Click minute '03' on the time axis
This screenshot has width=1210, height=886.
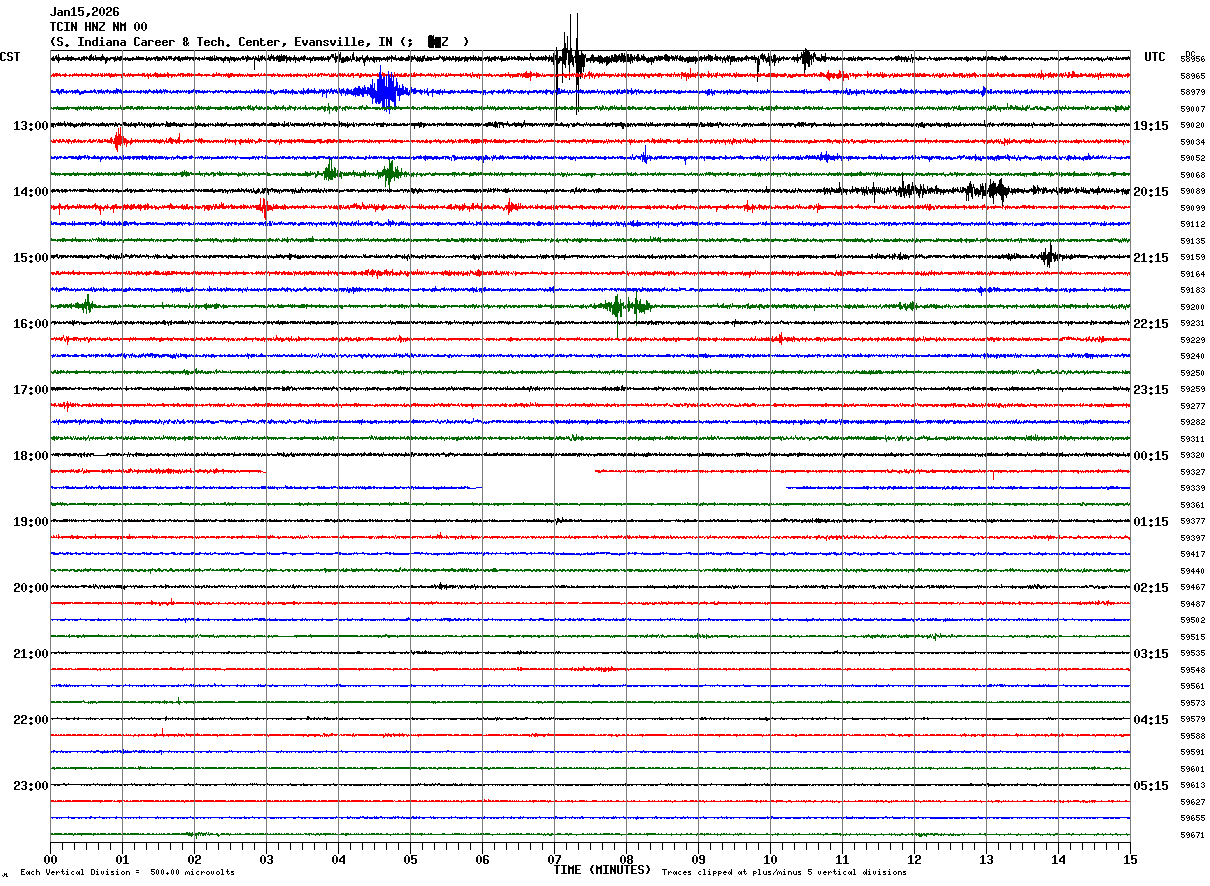point(266,859)
